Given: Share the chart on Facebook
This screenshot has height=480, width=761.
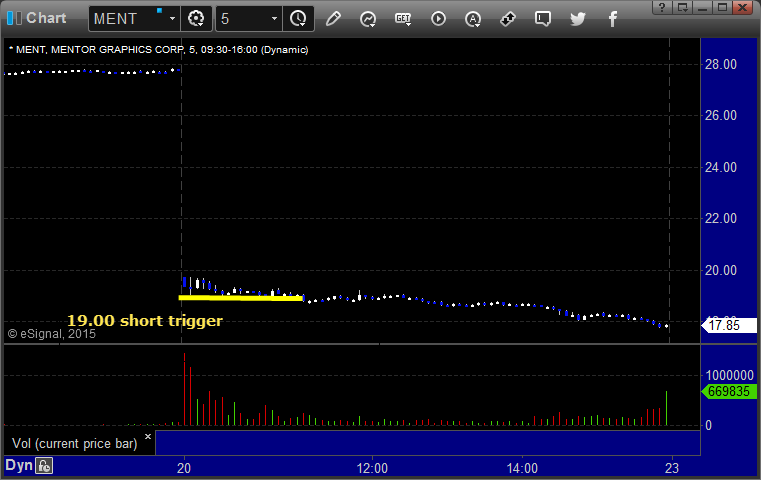Looking at the screenshot, I should [612, 19].
